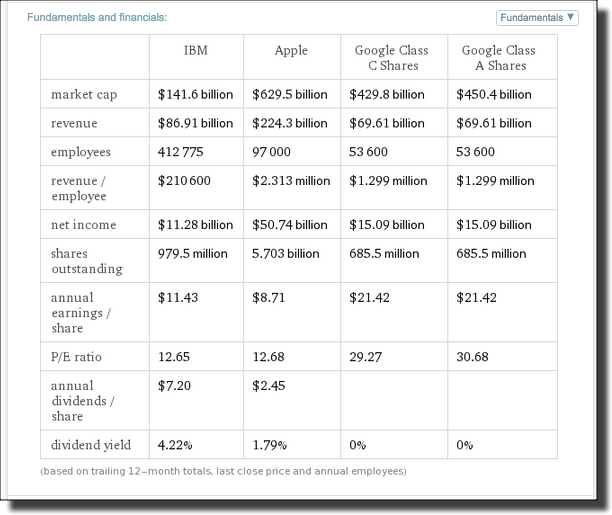Click IBM's $86.91 billion revenue value
This screenshot has width=612, height=515.
[195, 123]
